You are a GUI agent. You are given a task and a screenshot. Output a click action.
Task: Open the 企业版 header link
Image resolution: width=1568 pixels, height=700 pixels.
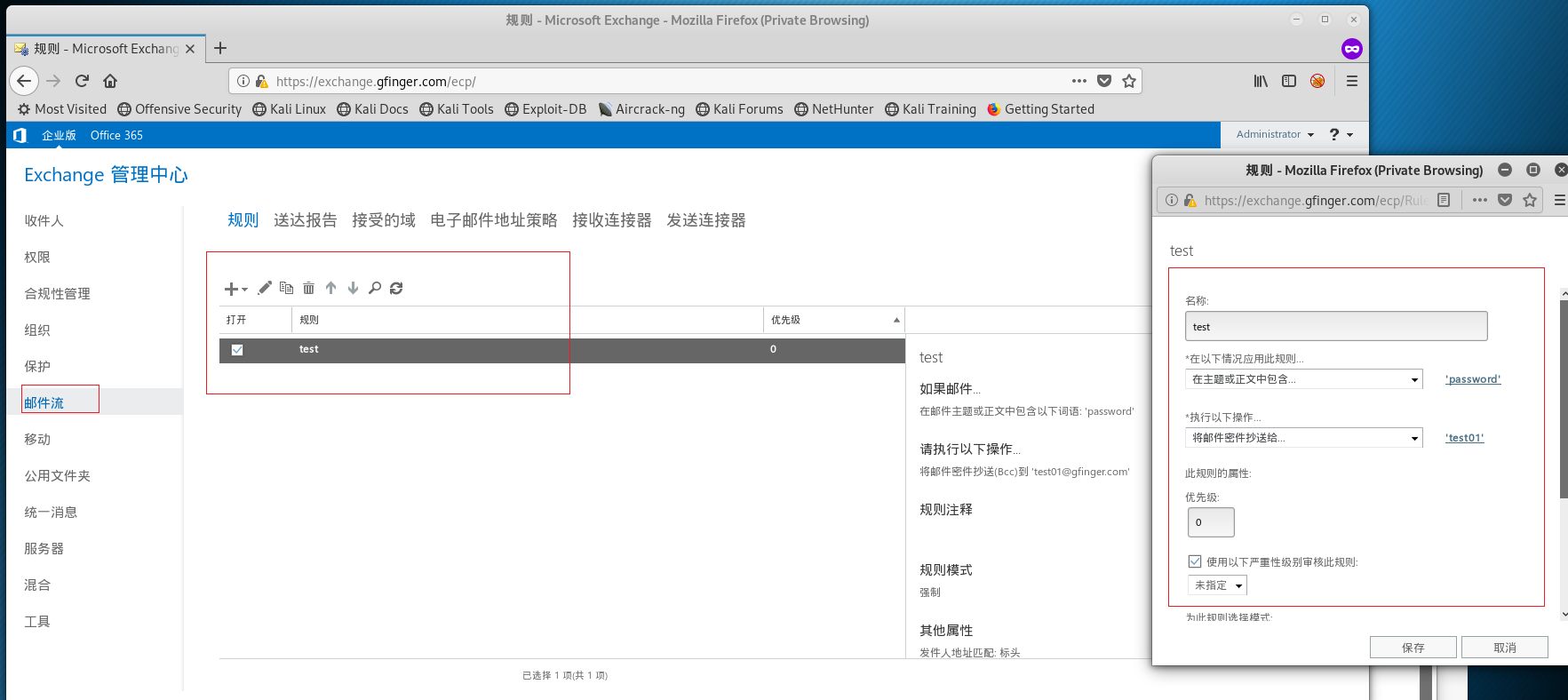pyautogui.click(x=59, y=135)
